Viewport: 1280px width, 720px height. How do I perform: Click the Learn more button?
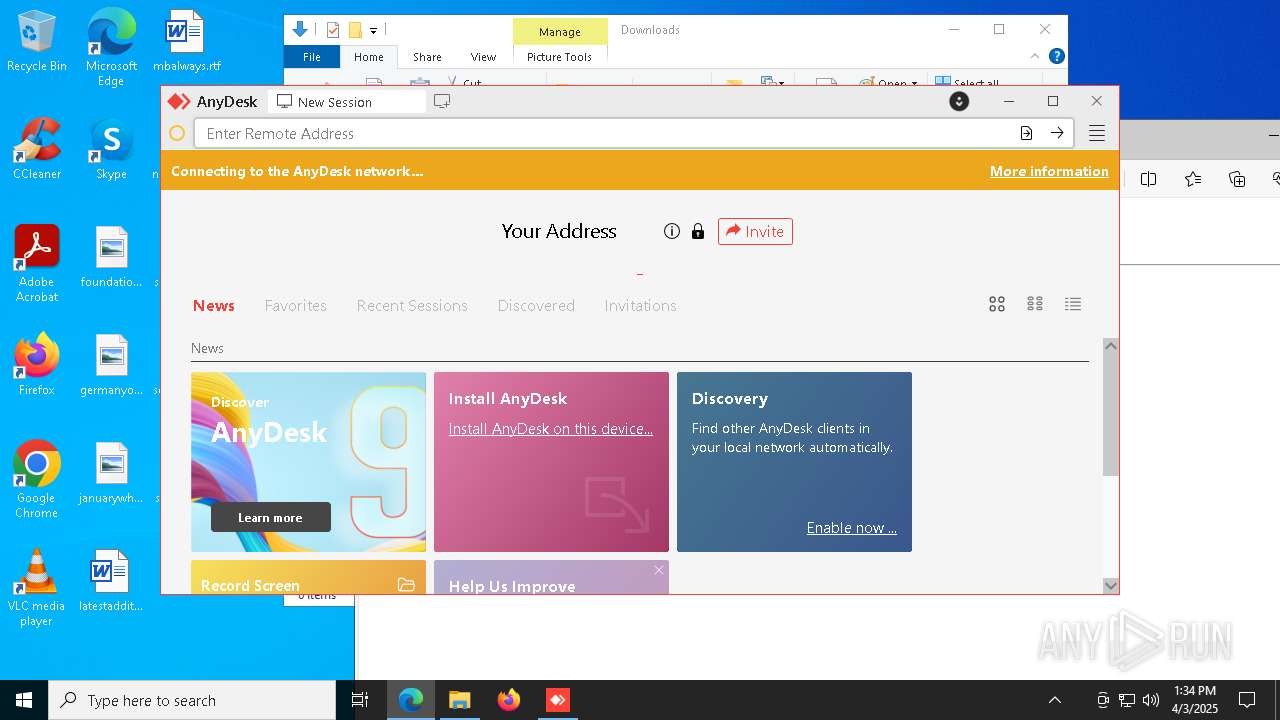click(x=270, y=517)
